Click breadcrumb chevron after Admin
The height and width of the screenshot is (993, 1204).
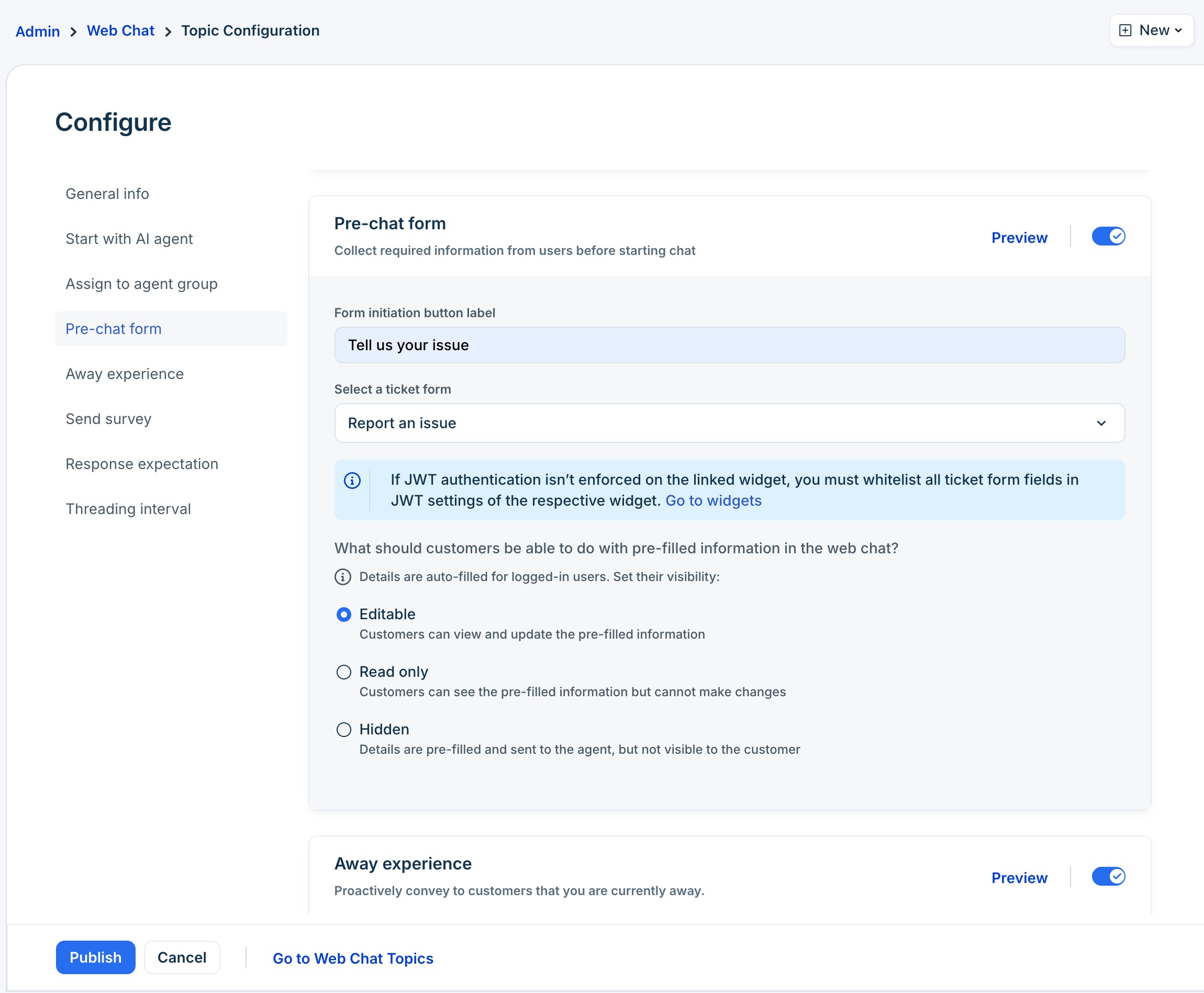pos(73,32)
